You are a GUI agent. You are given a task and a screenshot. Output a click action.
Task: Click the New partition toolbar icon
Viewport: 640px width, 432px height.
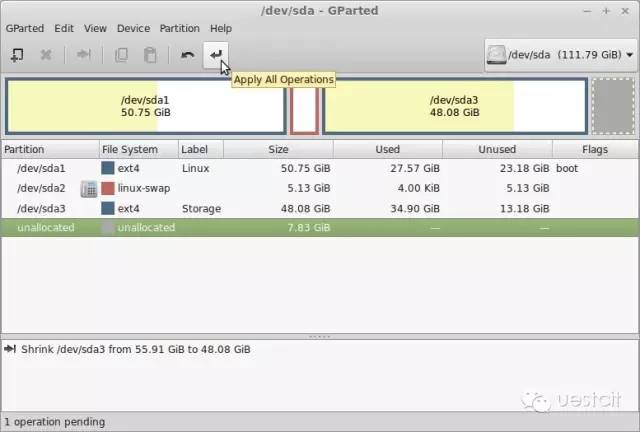[17, 55]
